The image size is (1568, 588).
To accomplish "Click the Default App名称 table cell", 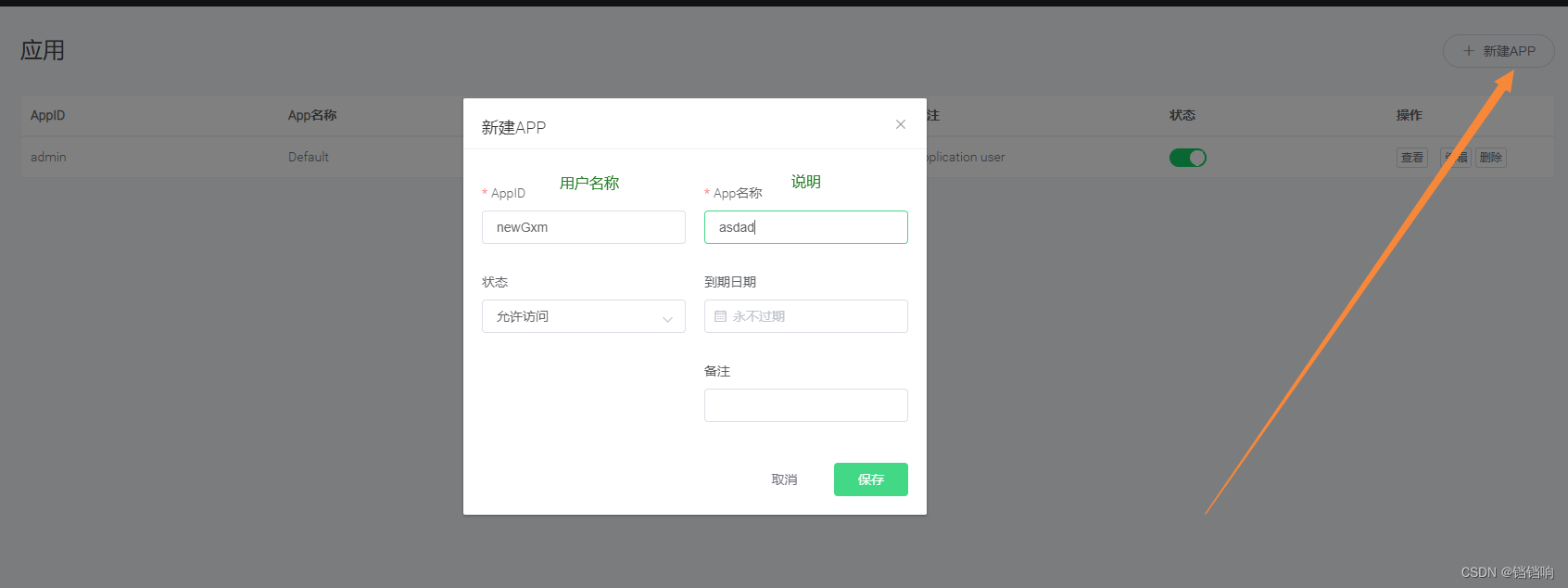I will coord(309,157).
